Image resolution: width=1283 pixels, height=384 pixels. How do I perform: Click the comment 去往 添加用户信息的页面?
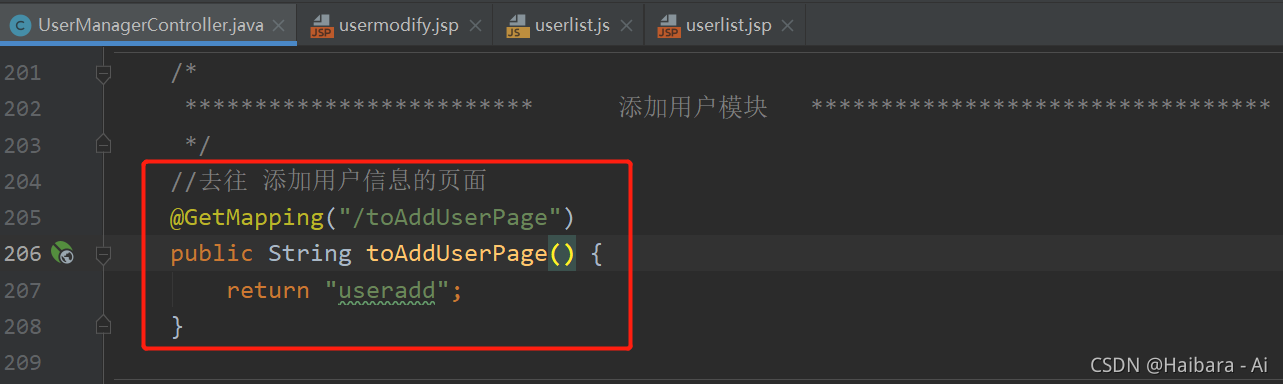click(x=329, y=181)
